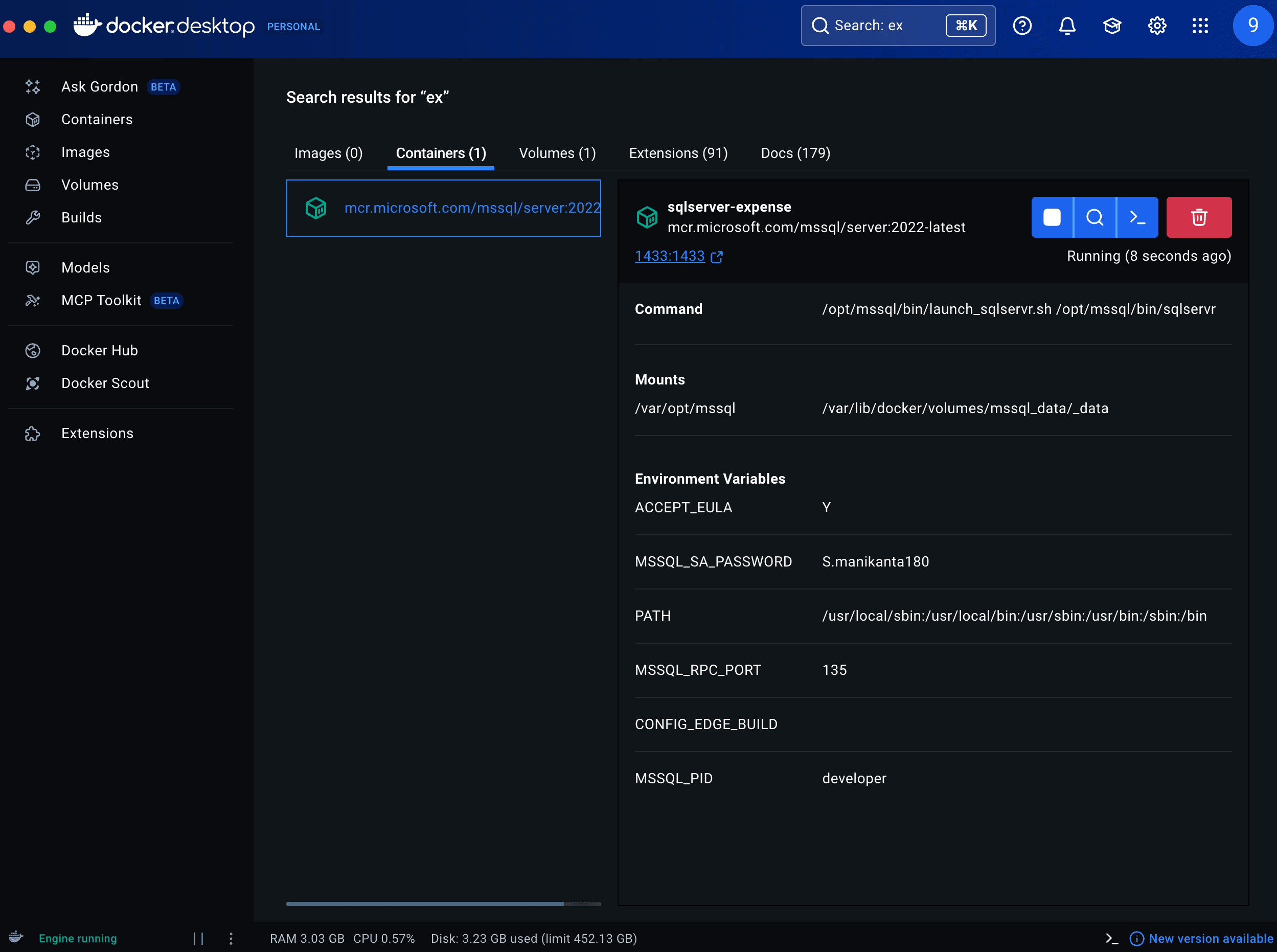Click the magnifier view-details button for sqlserver-expense
The height and width of the screenshot is (952, 1277).
point(1094,217)
